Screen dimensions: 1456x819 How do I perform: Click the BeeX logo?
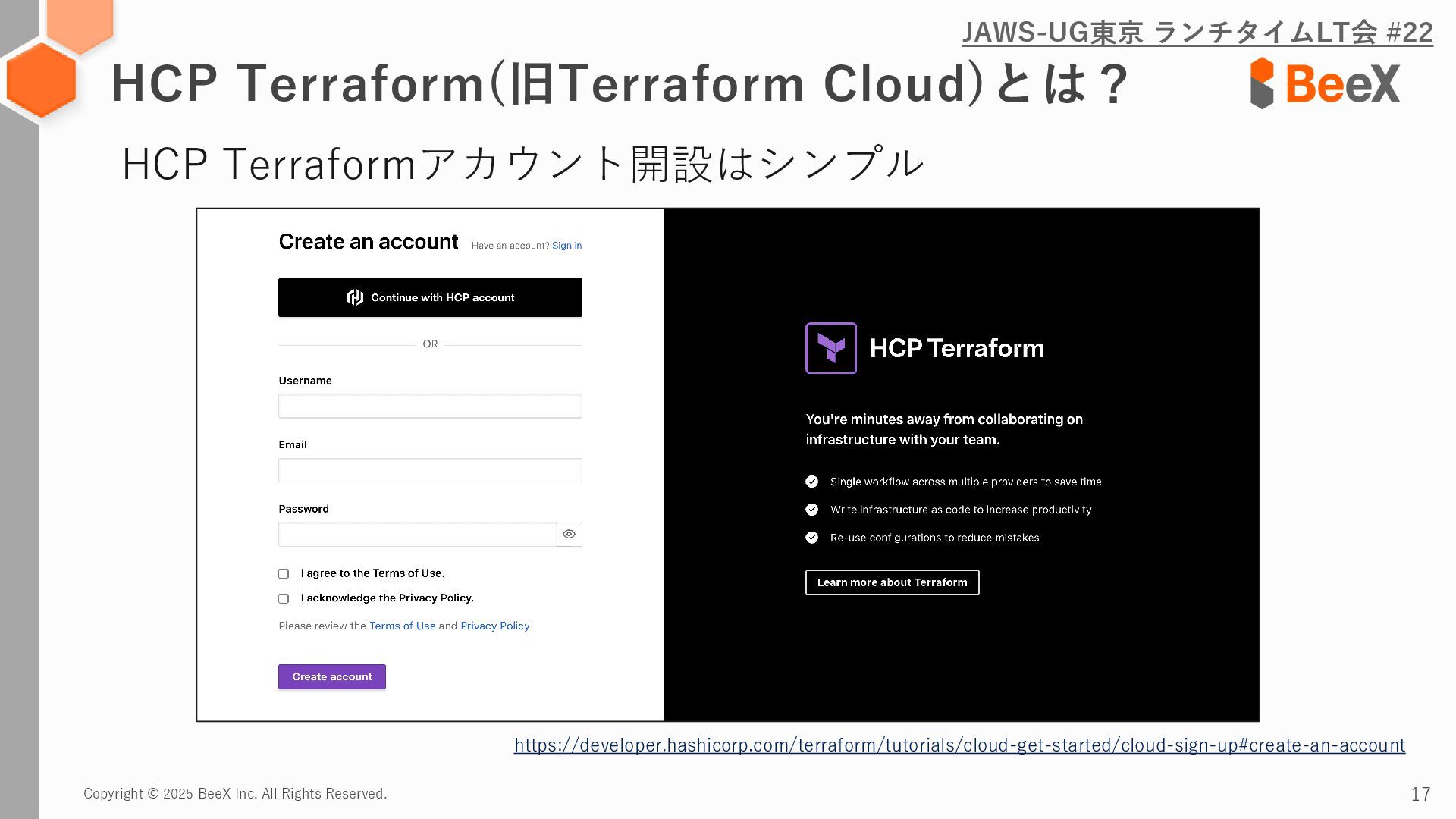tap(1324, 83)
